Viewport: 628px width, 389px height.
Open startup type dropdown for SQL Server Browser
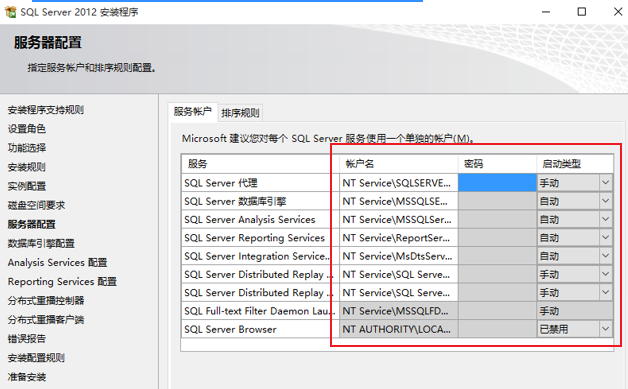pyautogui.click(x=606, y=329)
